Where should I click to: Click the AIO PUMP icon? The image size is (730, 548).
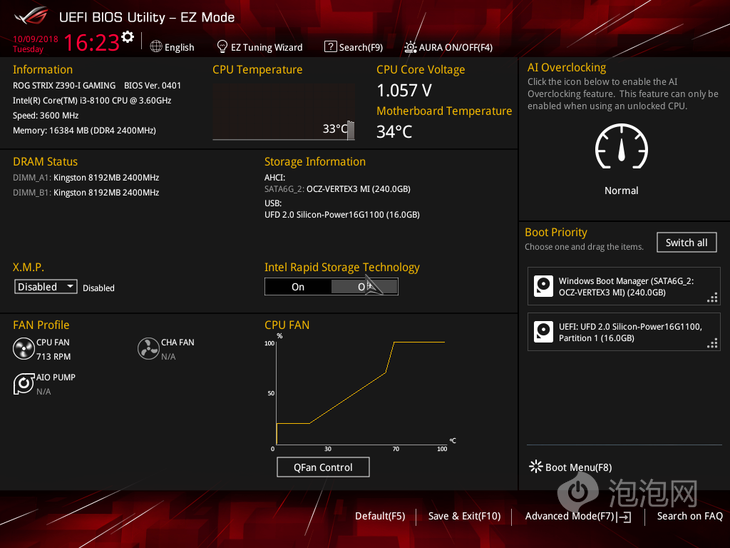pyautogui.click(x=23, y=384)
